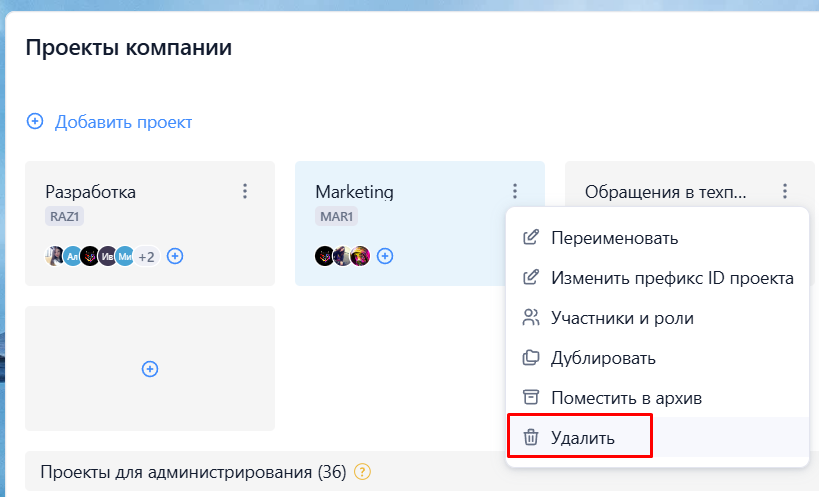Click the RAZ1 prefix badge
The width and height of the screenshot is (819, 497).
click(64, 216)
